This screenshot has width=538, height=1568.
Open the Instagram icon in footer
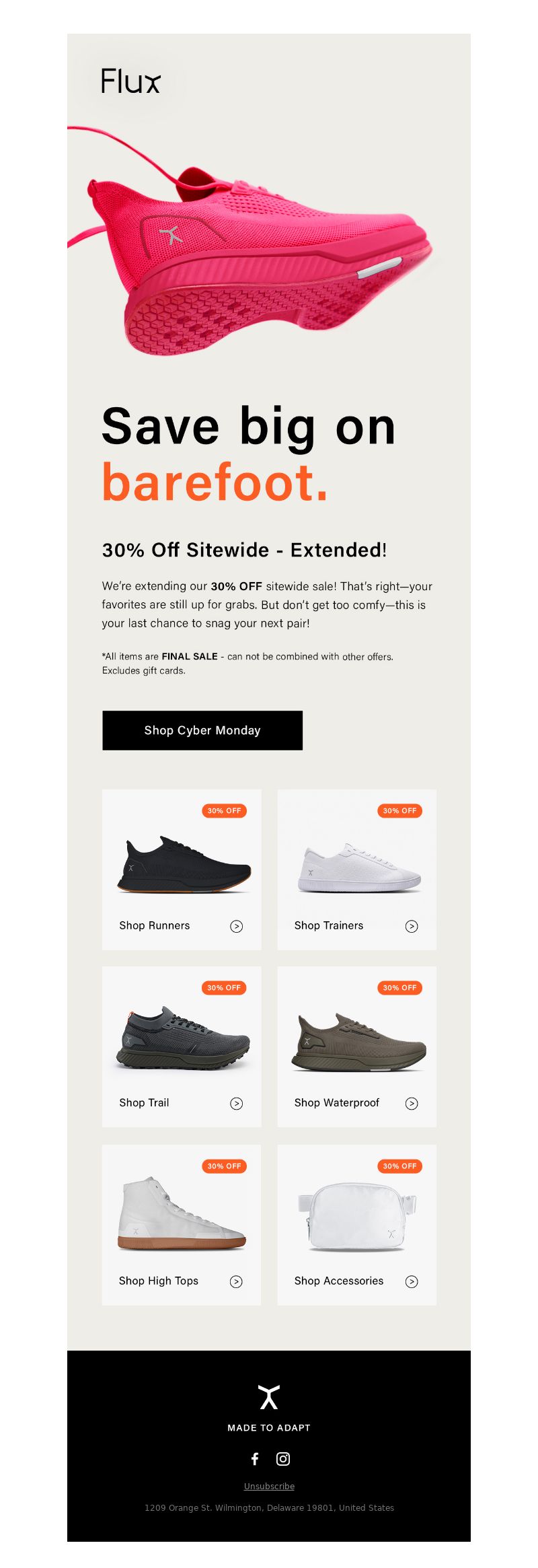283,1458
